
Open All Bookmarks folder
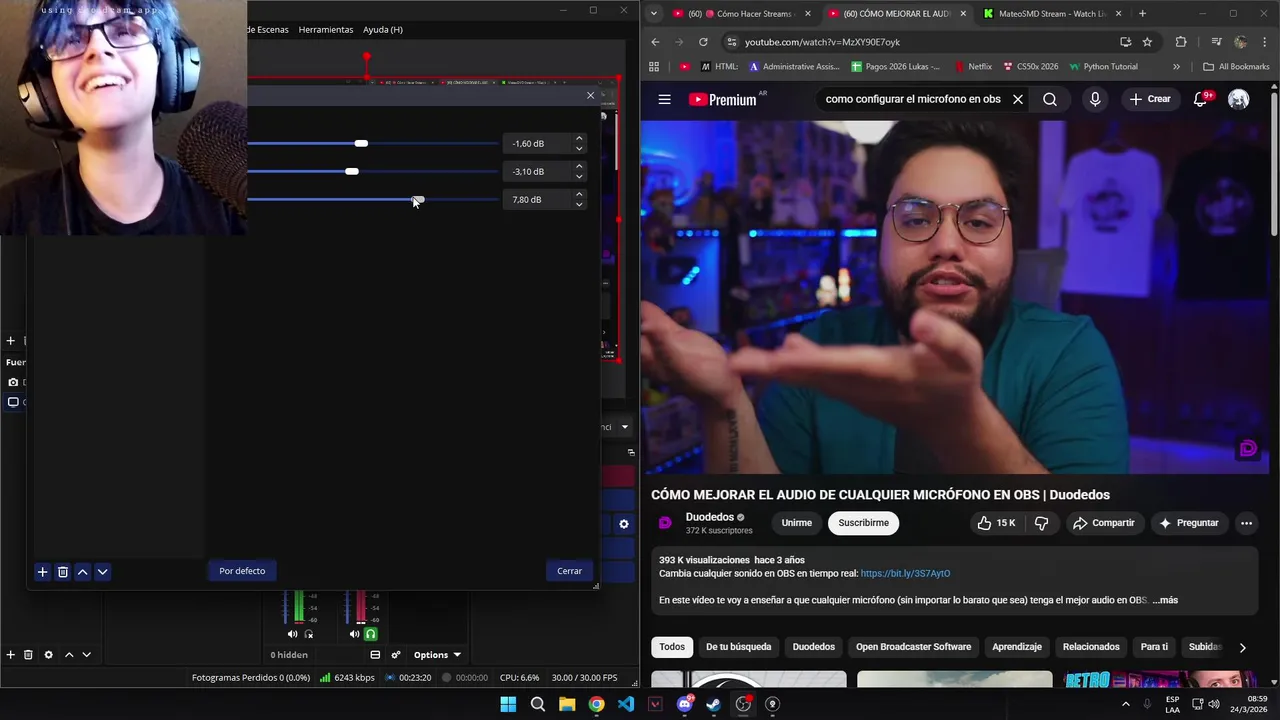pos(1236,67)
